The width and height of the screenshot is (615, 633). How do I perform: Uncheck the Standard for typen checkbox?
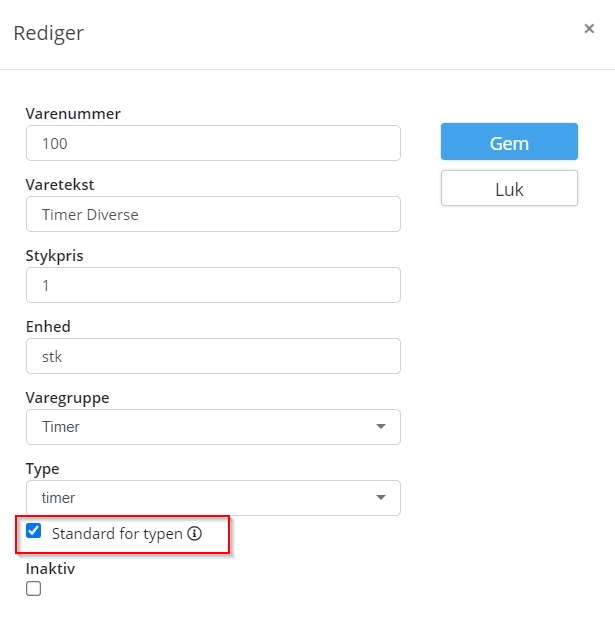click(34, 530)
